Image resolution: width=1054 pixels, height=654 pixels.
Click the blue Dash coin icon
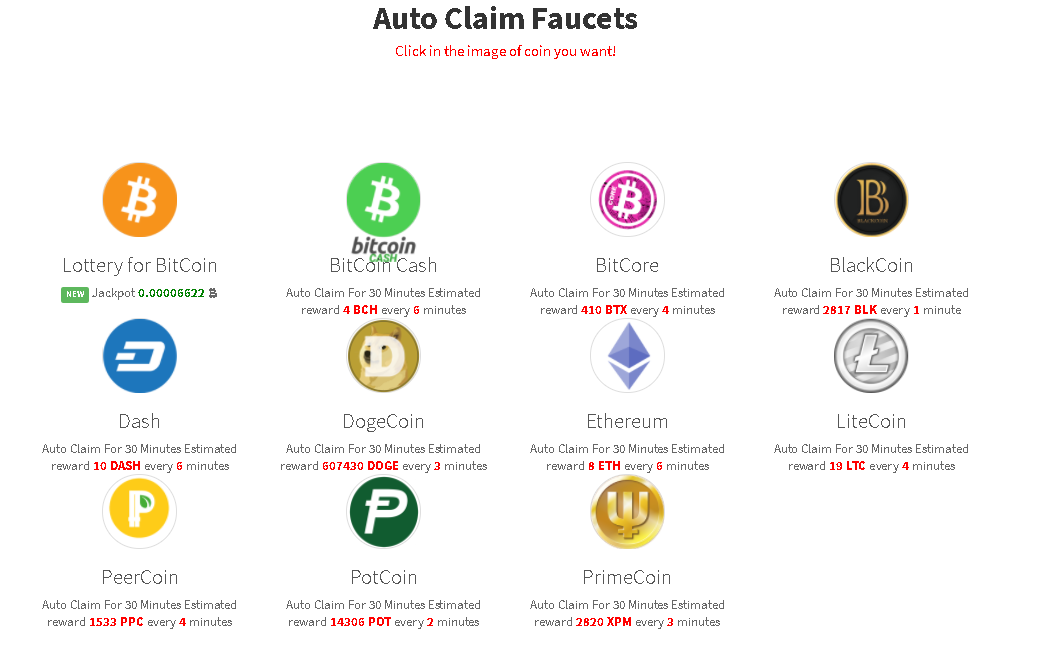tap(140, 356)
